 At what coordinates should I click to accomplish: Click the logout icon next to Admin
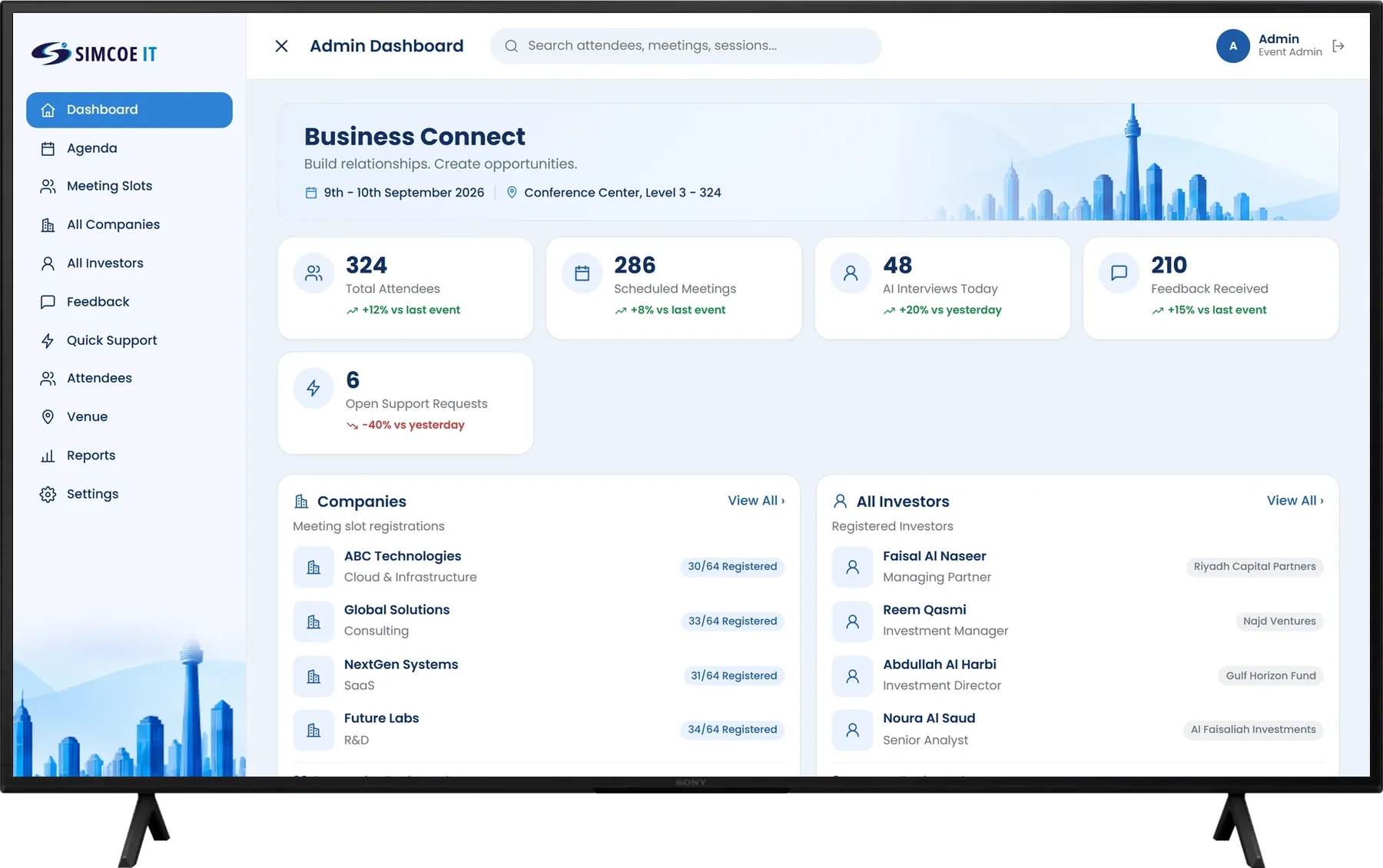coord(1338,46)
